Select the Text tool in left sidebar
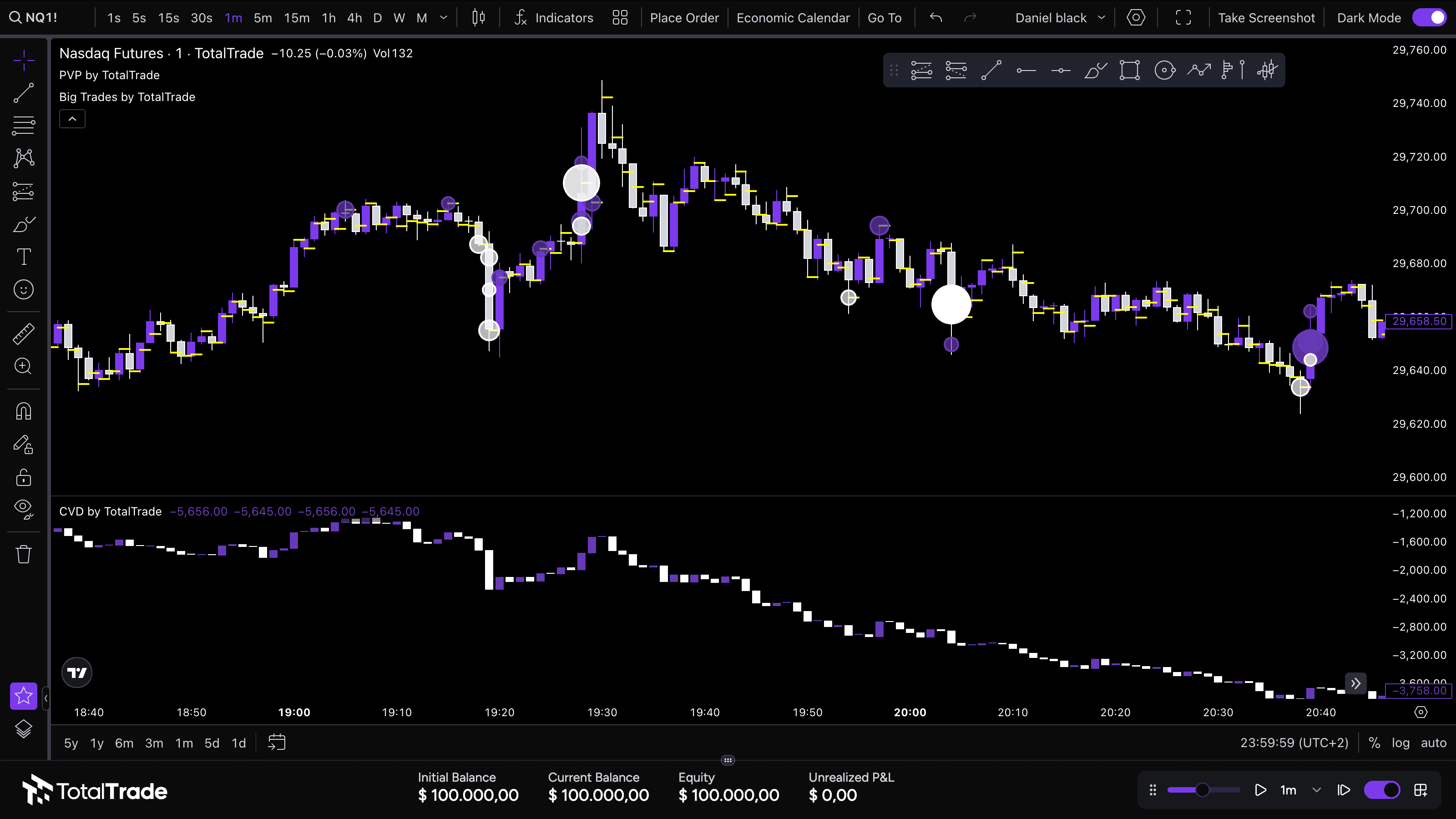 (24, 257)
